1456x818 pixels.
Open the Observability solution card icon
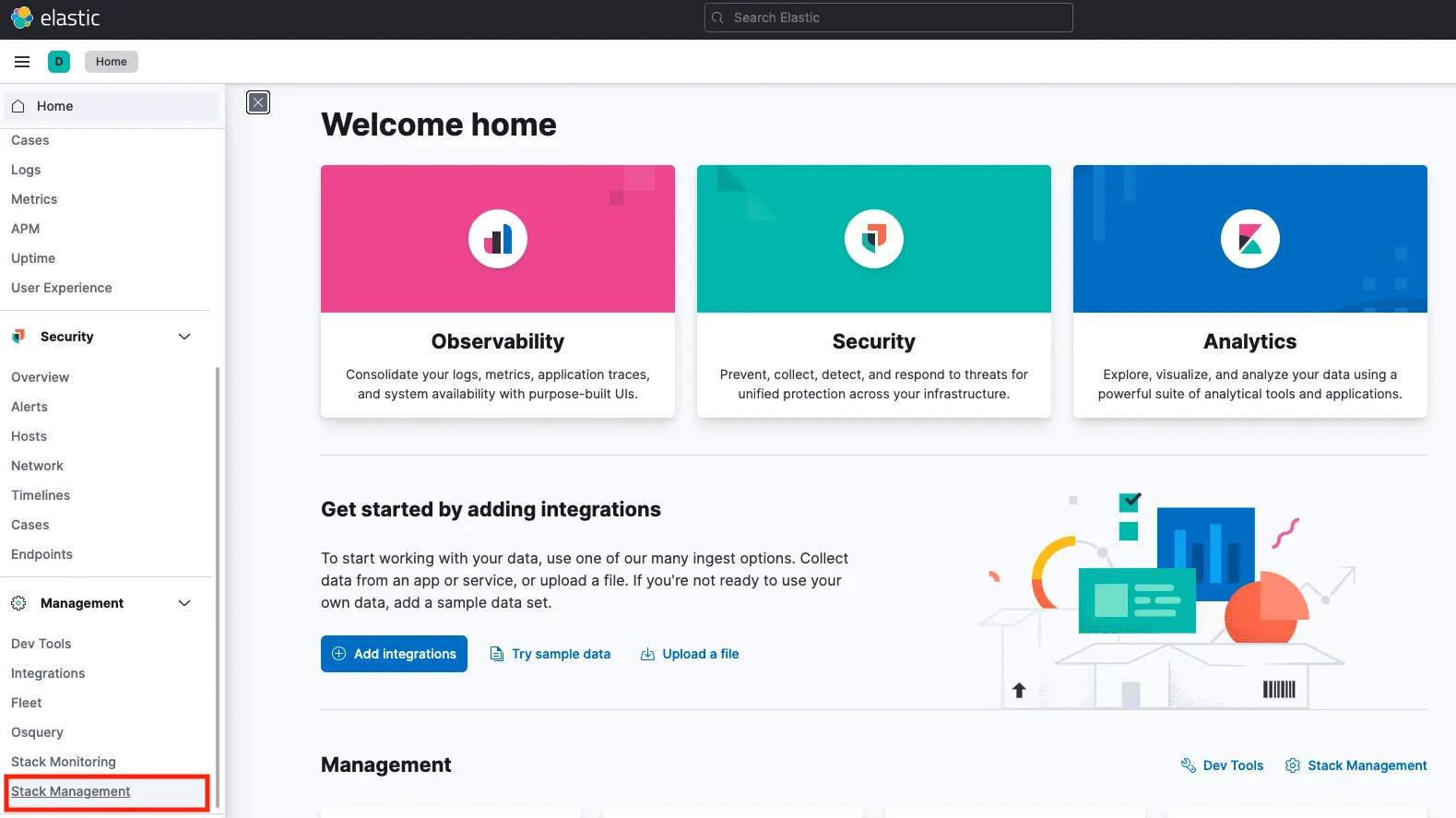pyautogui.click(x=498, y=239)
